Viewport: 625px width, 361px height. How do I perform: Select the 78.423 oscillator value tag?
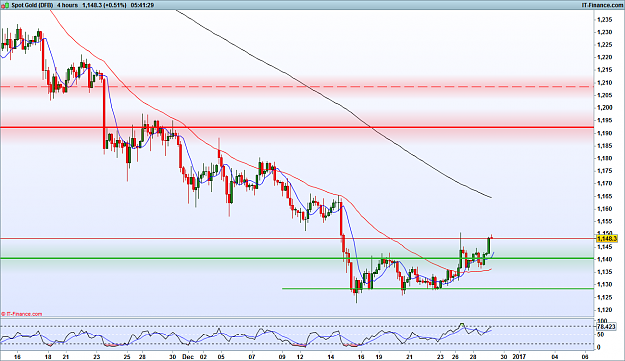[606, 327]
